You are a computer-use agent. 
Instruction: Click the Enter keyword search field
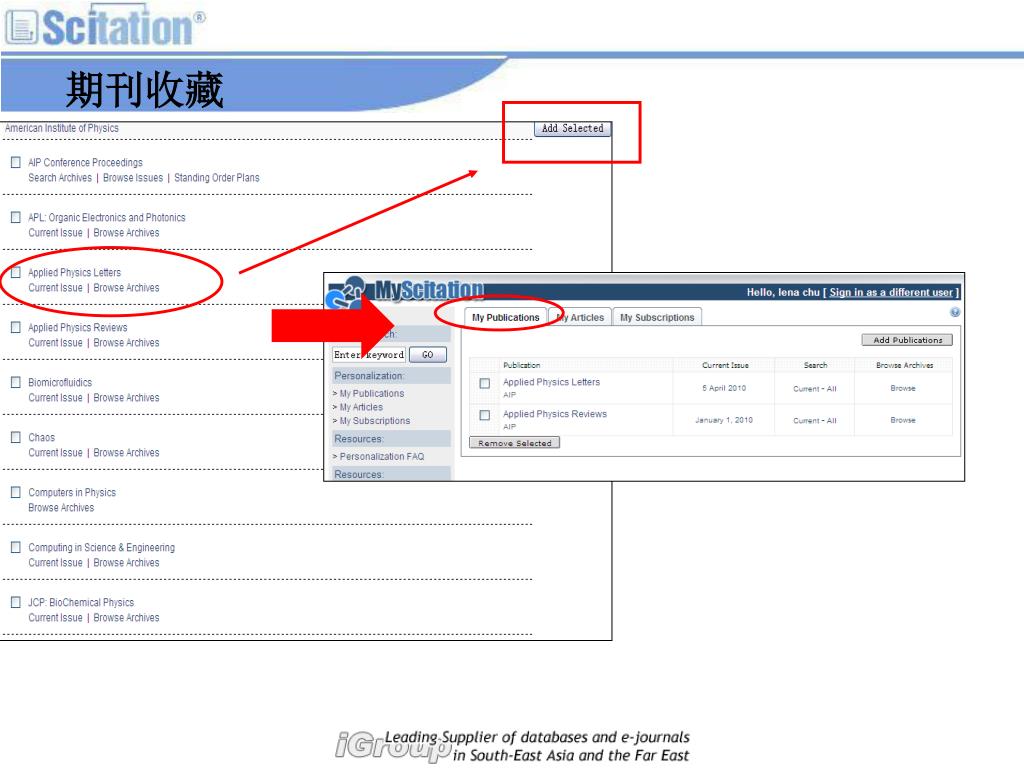point(369,355)
